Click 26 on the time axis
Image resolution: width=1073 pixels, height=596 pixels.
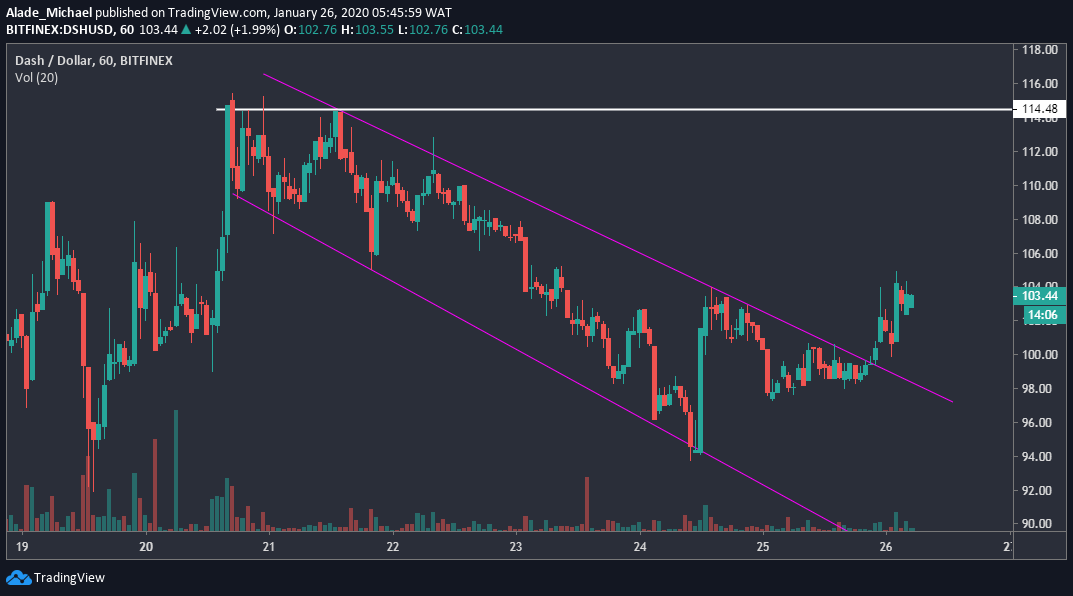[x=886, y=547]
